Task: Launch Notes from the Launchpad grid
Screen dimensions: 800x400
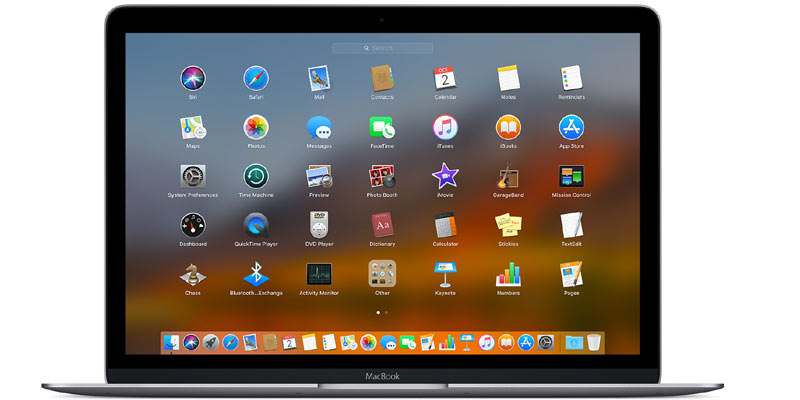Action: click(508, 78)
